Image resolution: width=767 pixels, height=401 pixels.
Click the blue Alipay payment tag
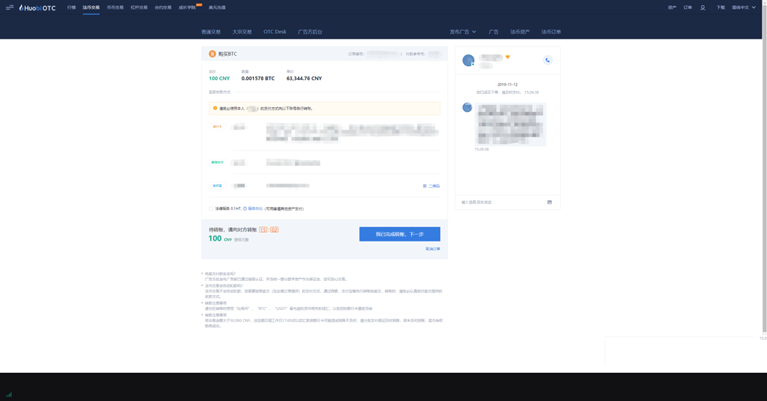pos(217,186)
